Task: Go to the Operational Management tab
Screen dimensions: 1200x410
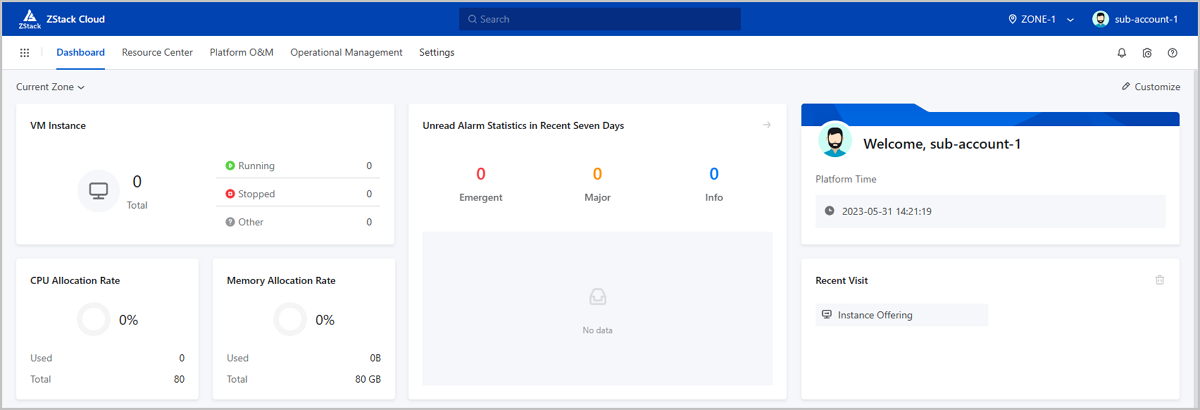Action: (x=346, y=53)
